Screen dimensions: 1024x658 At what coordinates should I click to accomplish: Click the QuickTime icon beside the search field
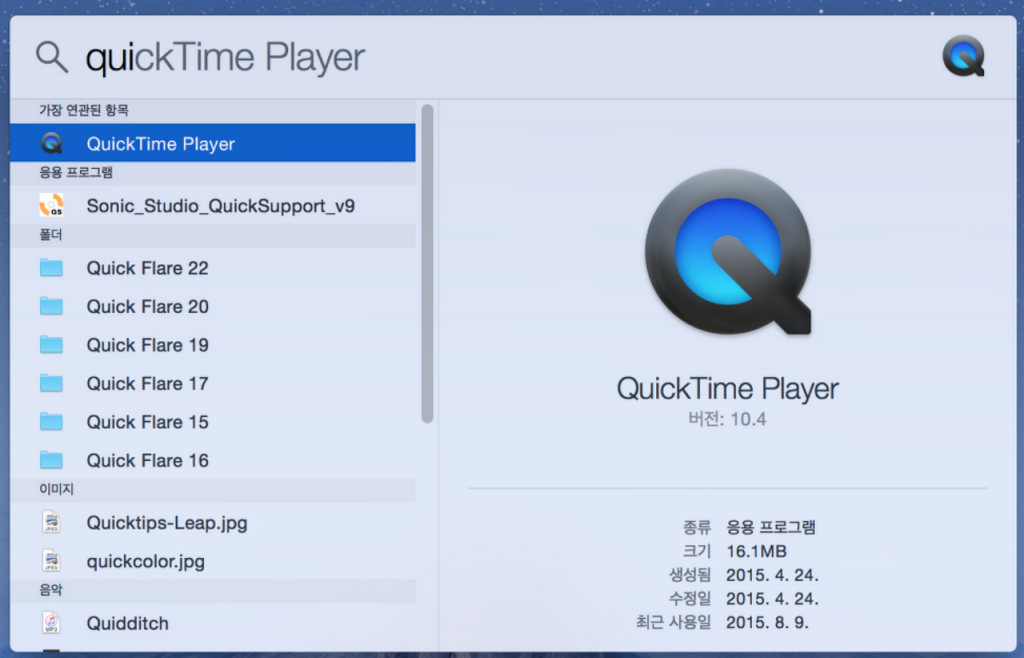pos(963,56)
